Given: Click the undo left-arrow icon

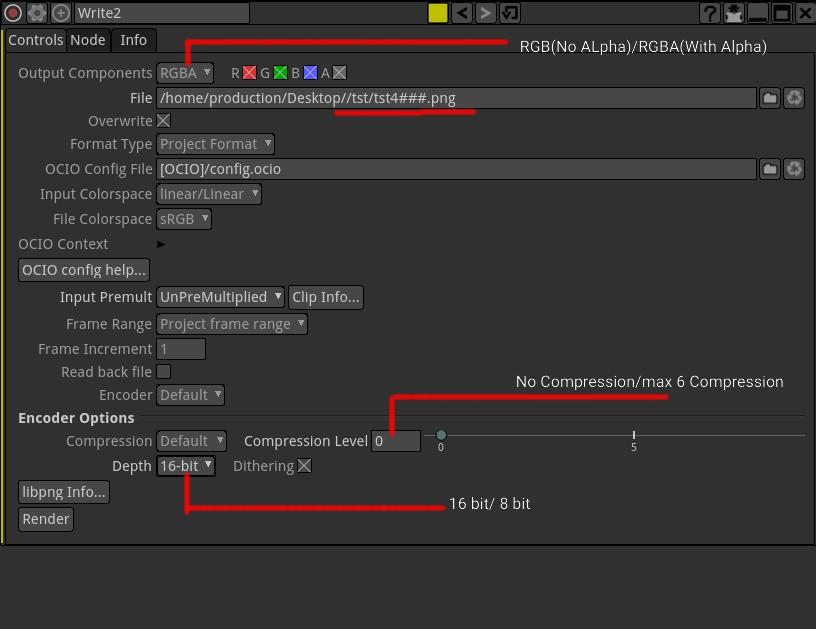Looking at the screenshot, I should [462, 13].
